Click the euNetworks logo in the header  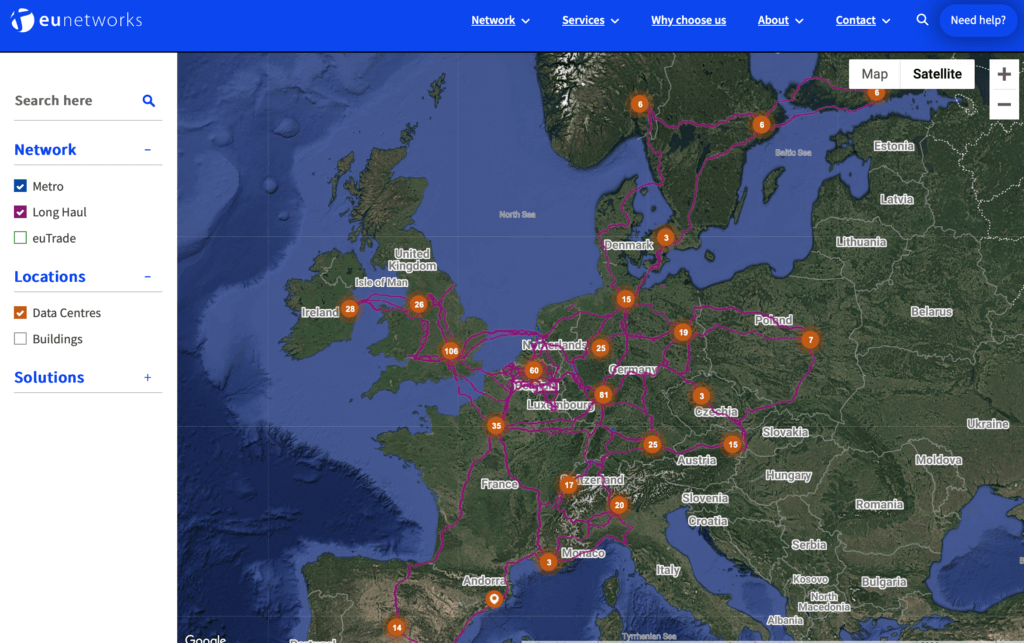click(x=76, y=20)
